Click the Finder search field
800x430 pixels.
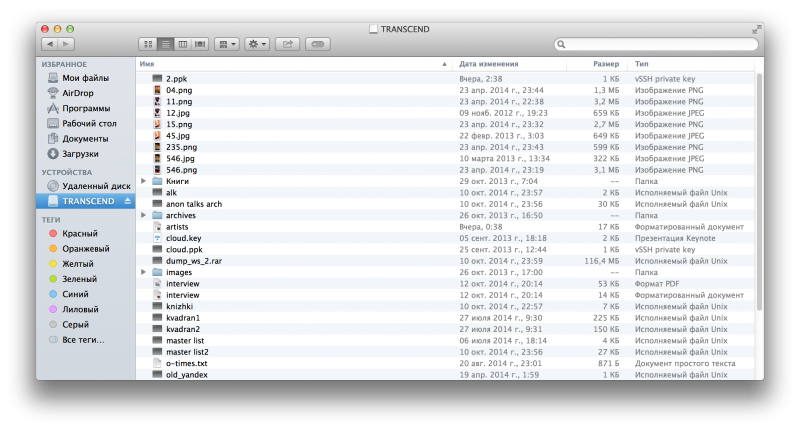[656, 44]
